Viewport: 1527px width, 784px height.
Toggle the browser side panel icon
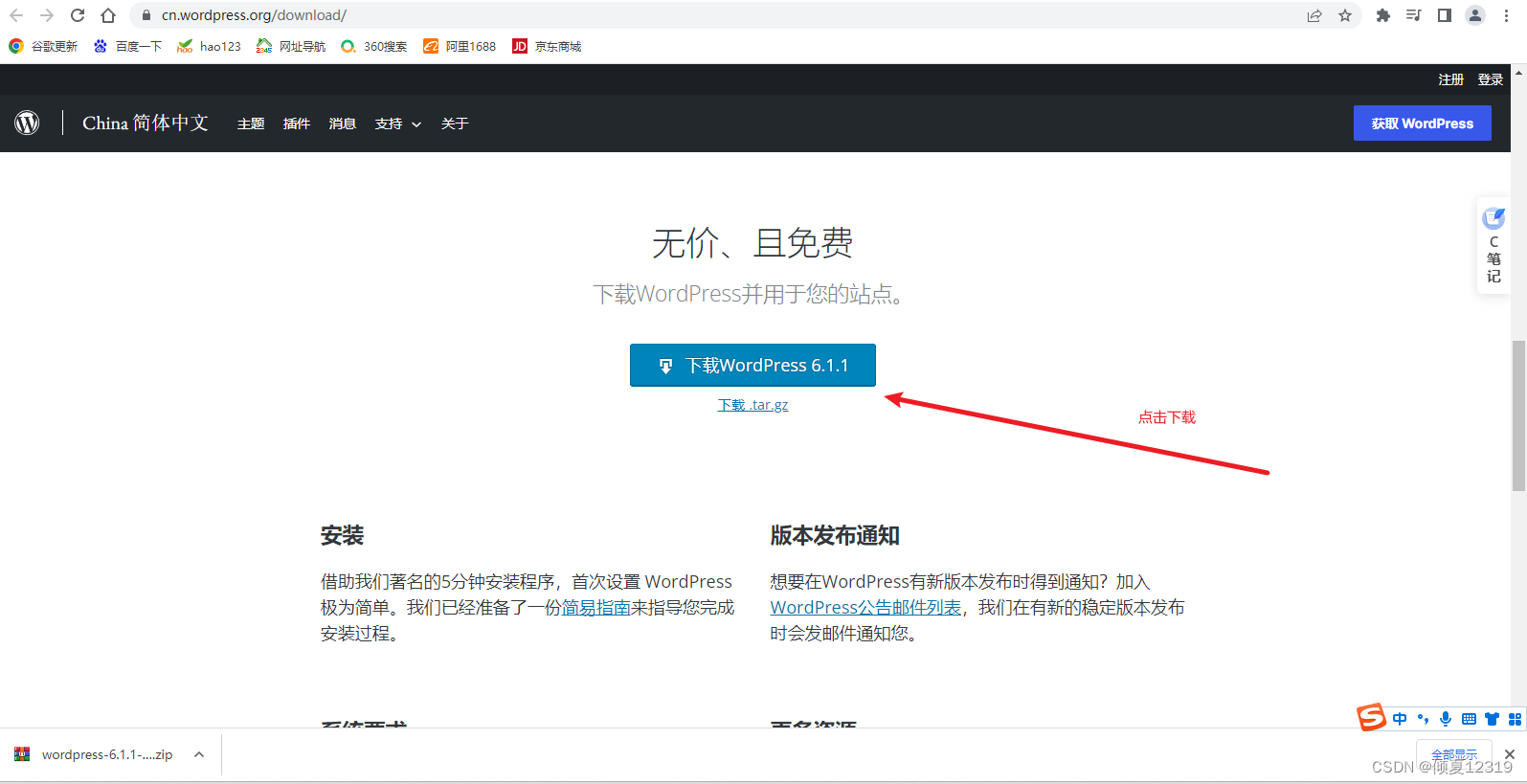1445,15
